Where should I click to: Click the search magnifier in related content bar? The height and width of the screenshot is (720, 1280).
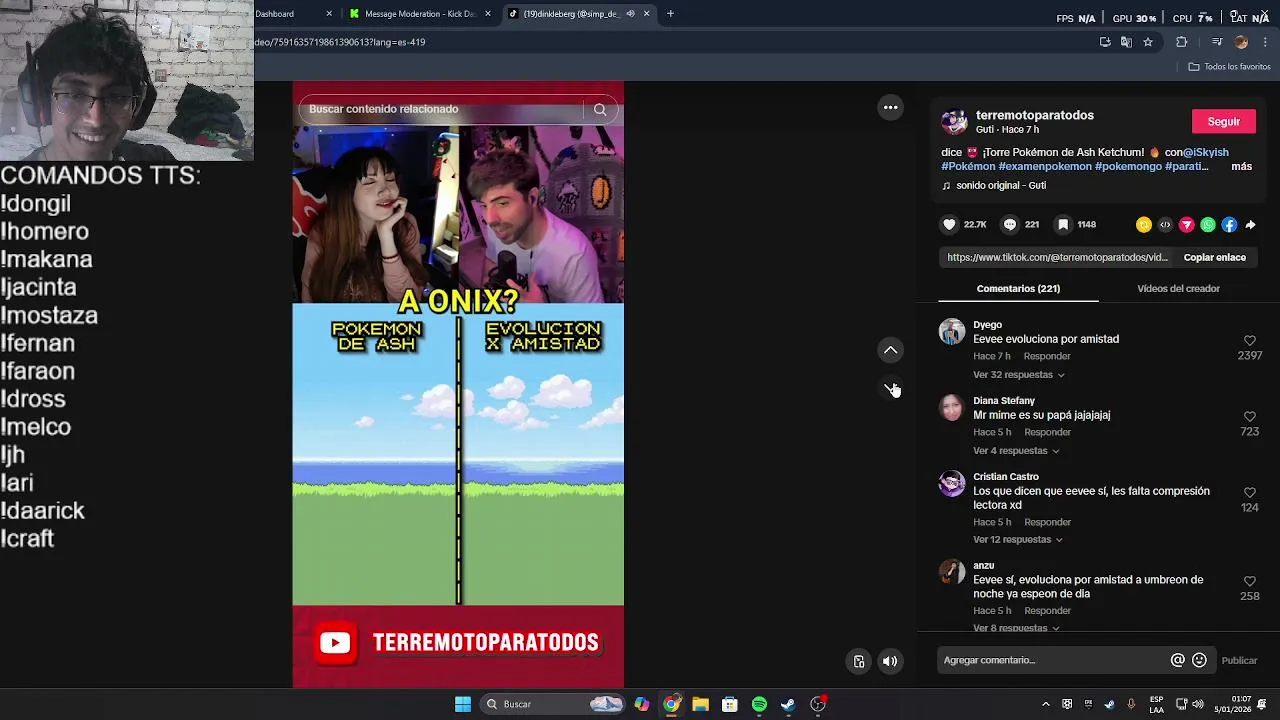click(x=600, y=109)
